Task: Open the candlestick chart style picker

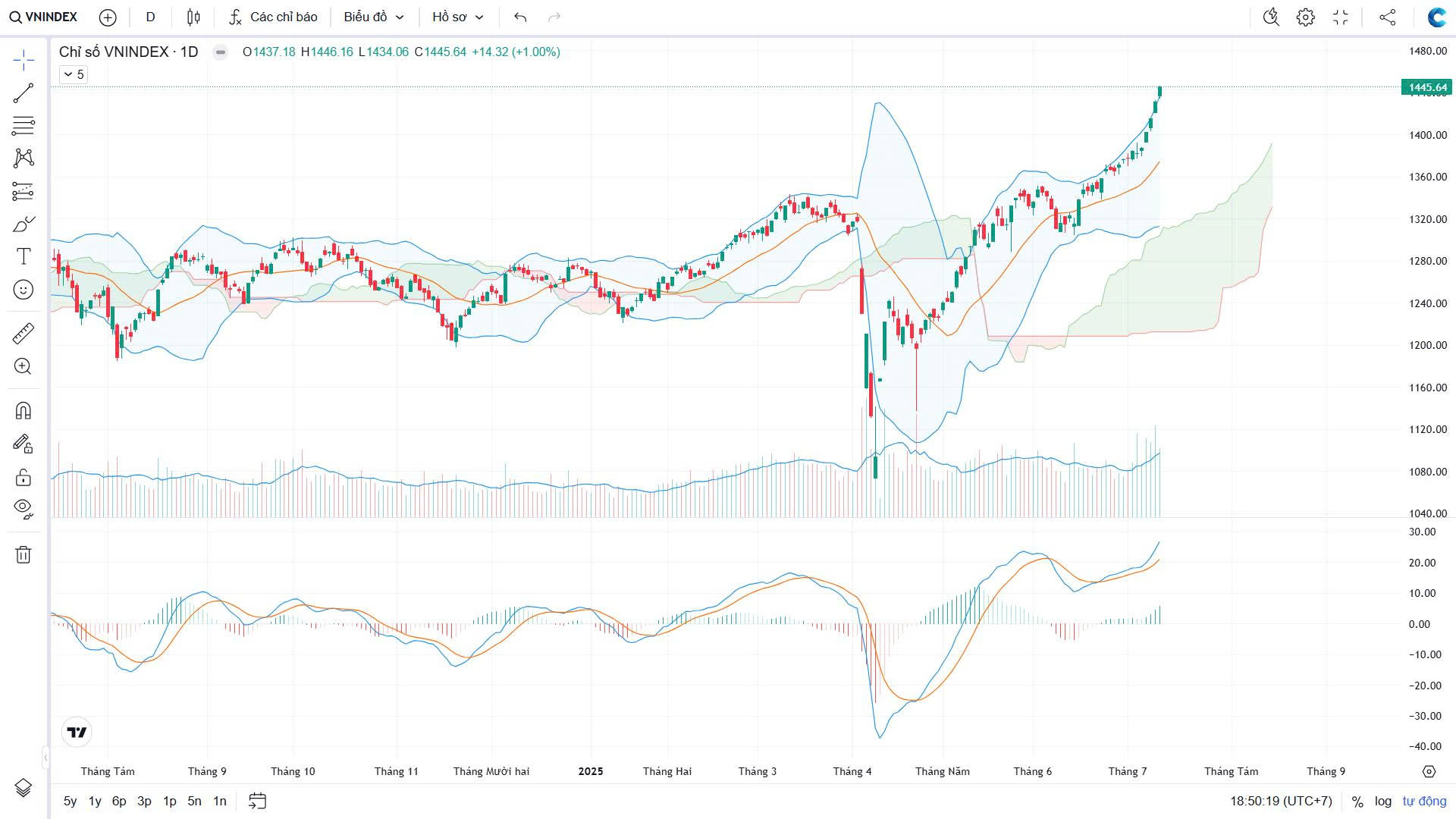Action: (193, 17)
